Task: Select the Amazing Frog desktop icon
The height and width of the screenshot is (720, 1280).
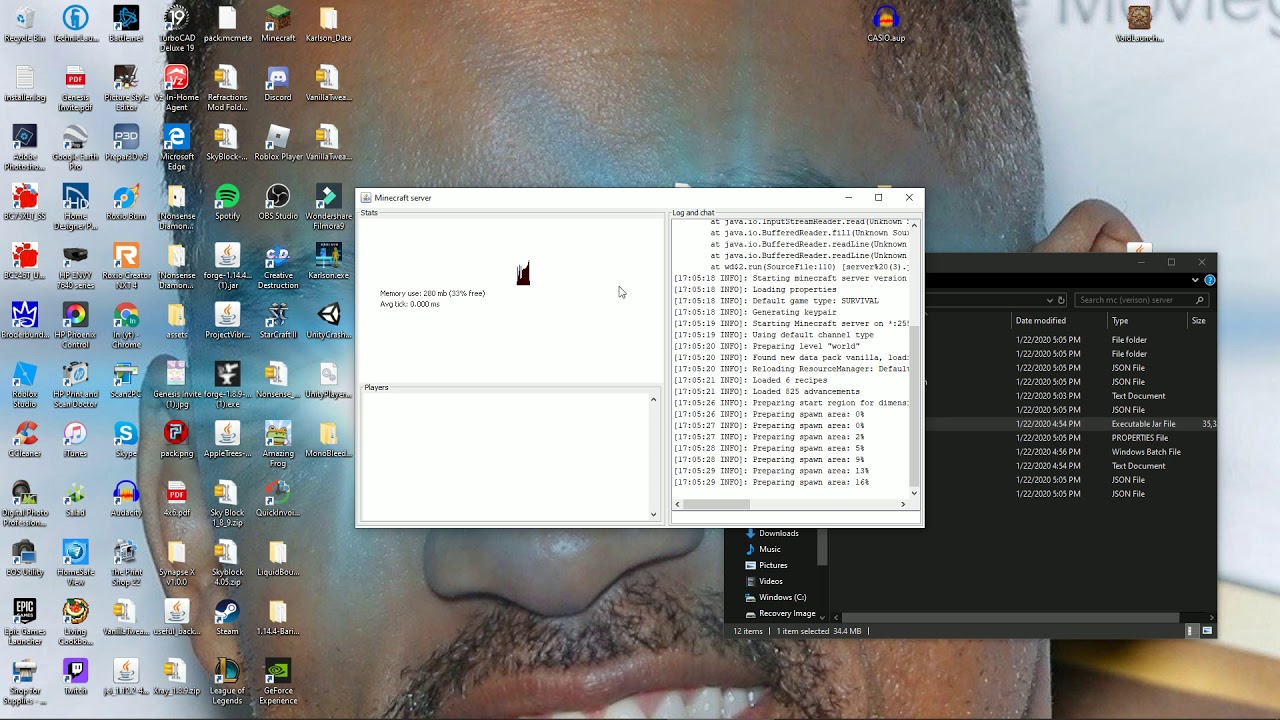Action: tap(278, 445)
